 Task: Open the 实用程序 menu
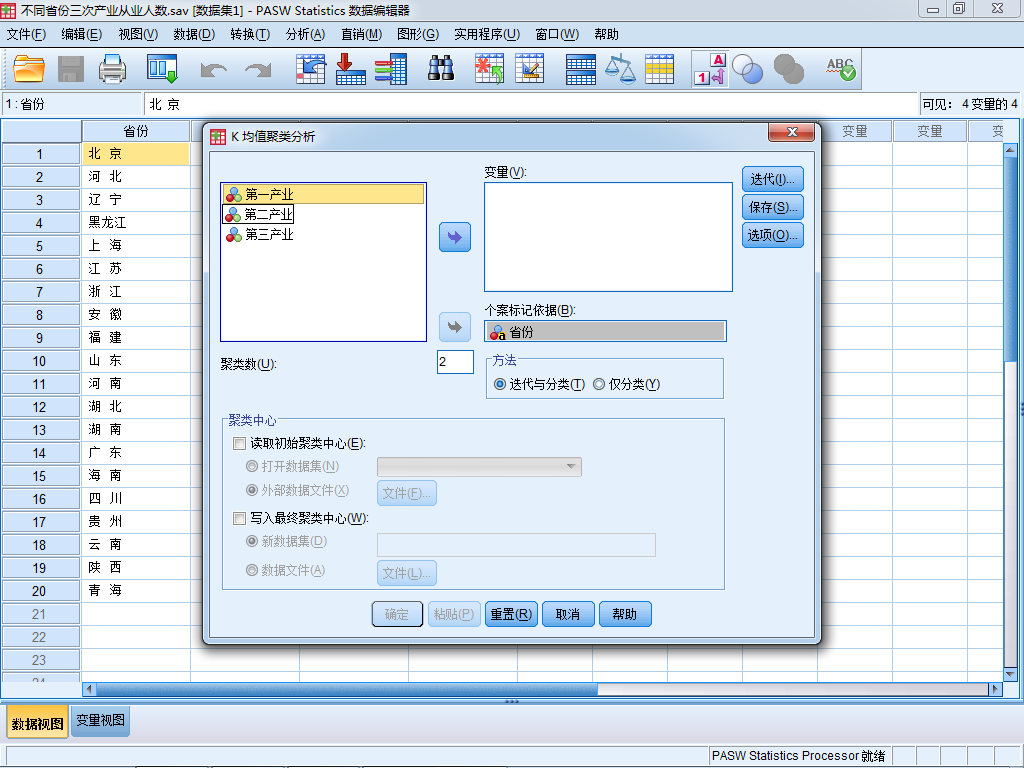coord(487,34)
